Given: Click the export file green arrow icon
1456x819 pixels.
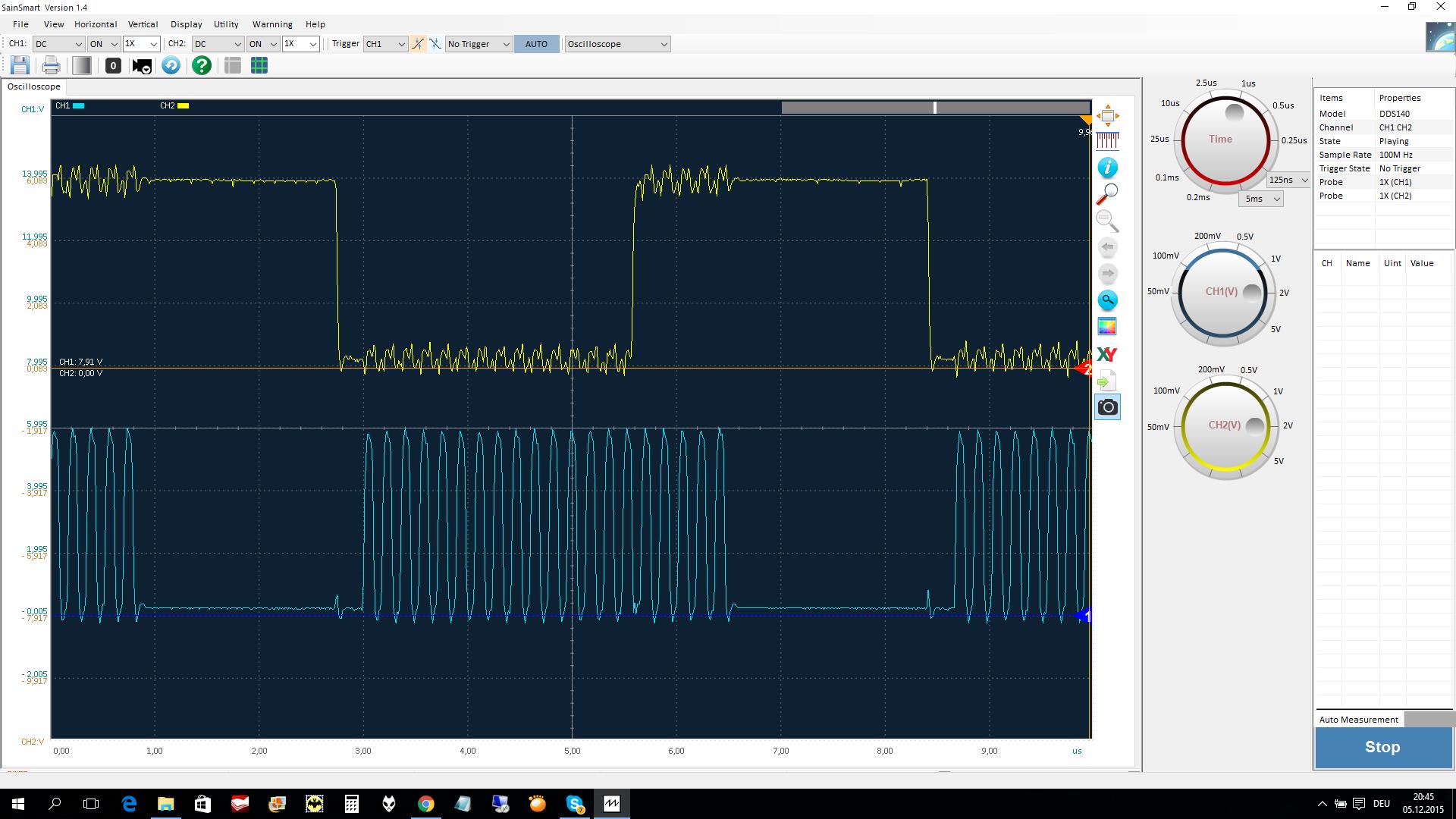Looking at the screenshot, I should [x=1107, y=380].
